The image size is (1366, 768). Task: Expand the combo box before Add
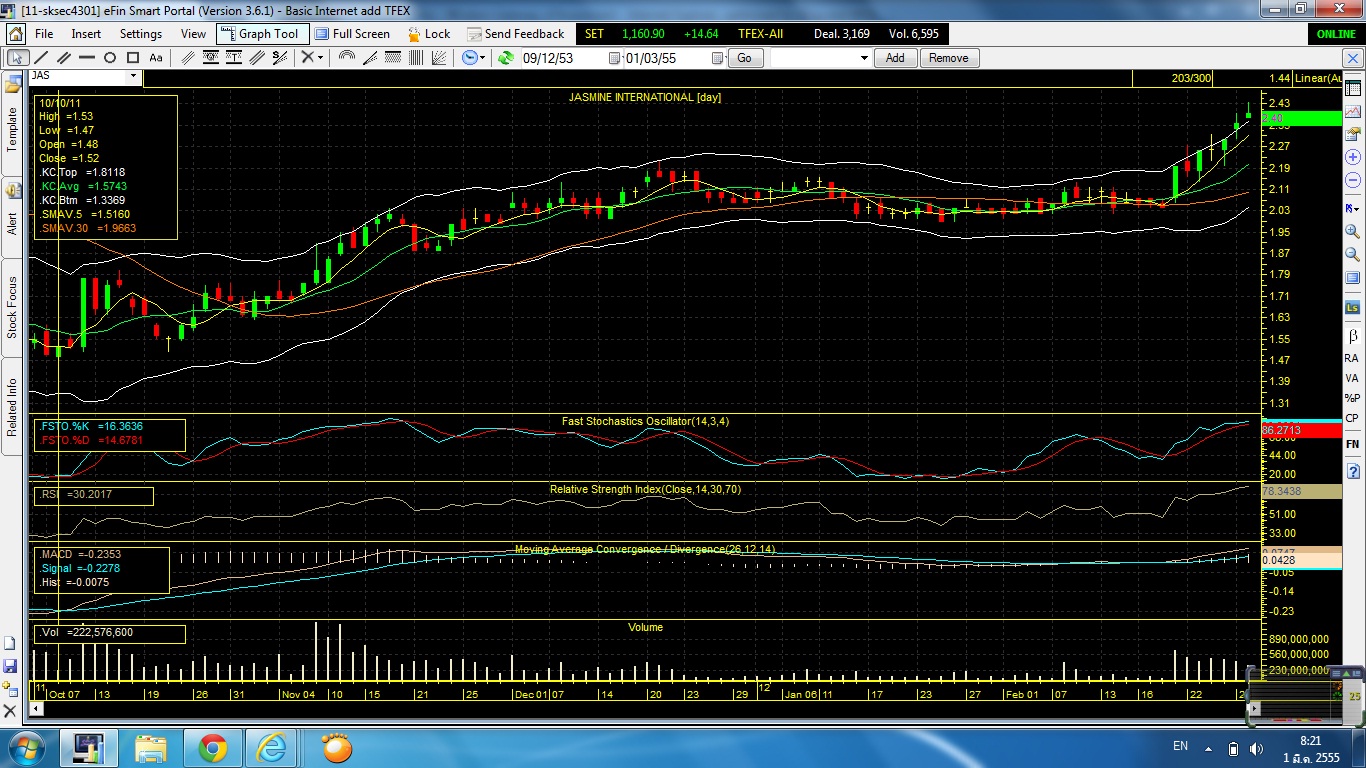[864, 58]
